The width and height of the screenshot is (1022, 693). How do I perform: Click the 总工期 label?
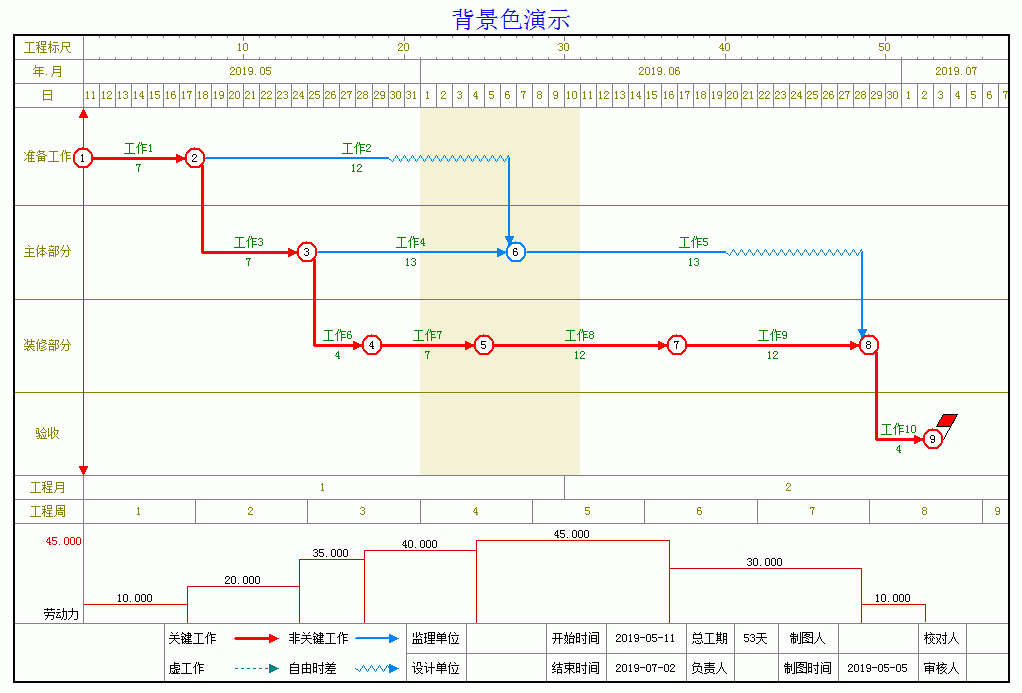(x=709, y=638)
